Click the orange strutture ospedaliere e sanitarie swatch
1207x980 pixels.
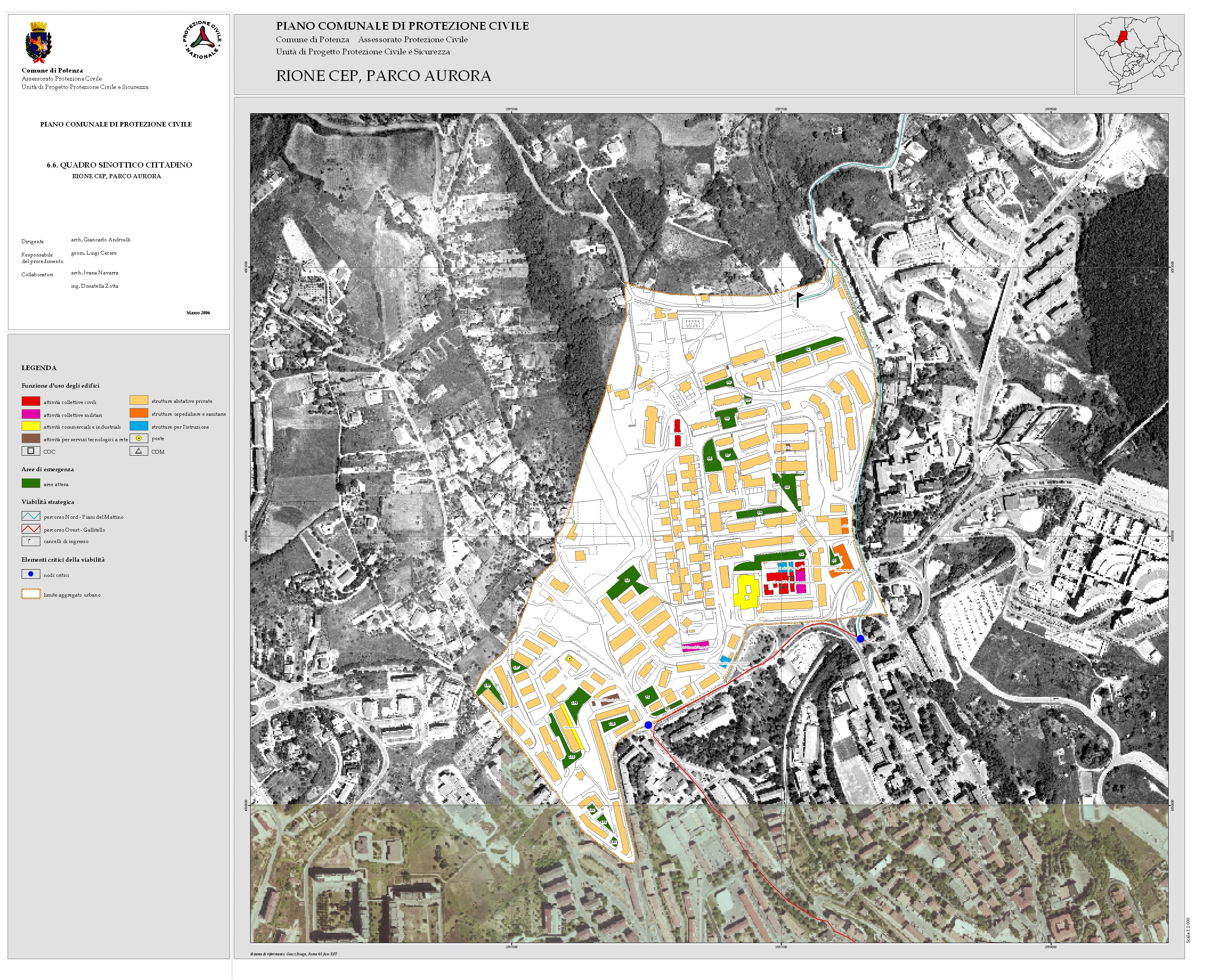[138, 413]
